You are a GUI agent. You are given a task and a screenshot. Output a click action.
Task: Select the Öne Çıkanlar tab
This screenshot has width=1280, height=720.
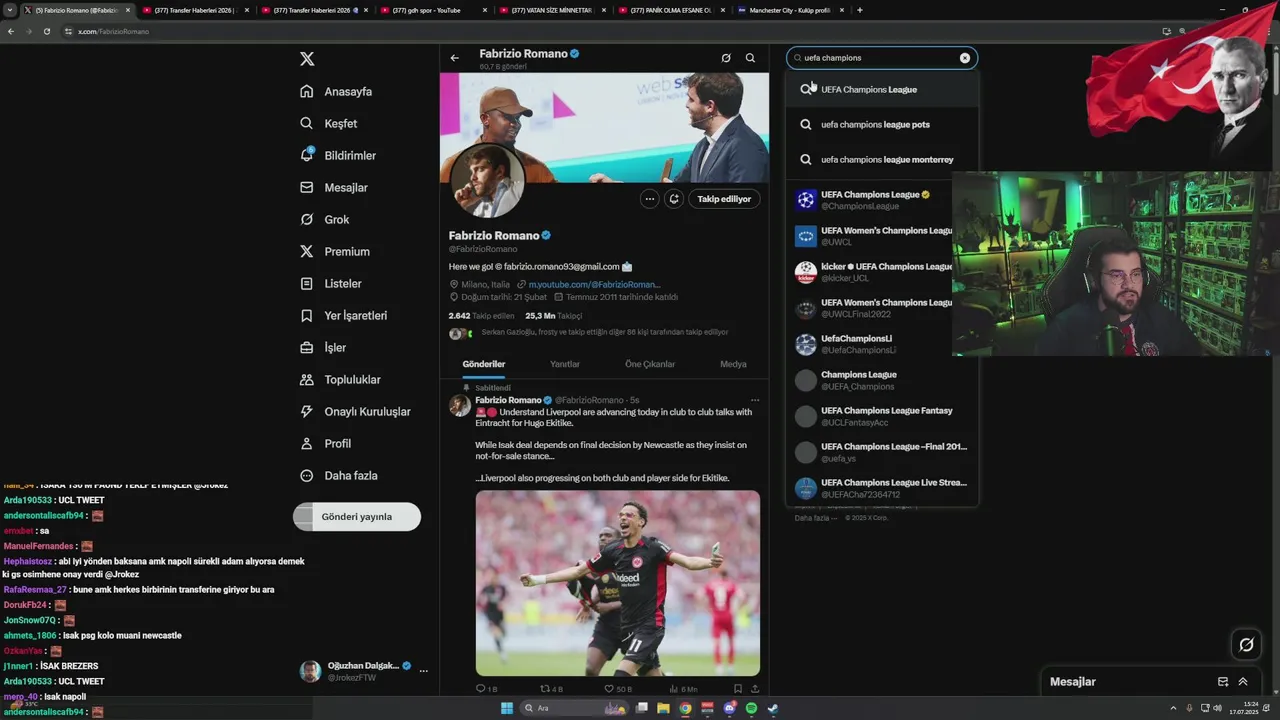point(650,364)
